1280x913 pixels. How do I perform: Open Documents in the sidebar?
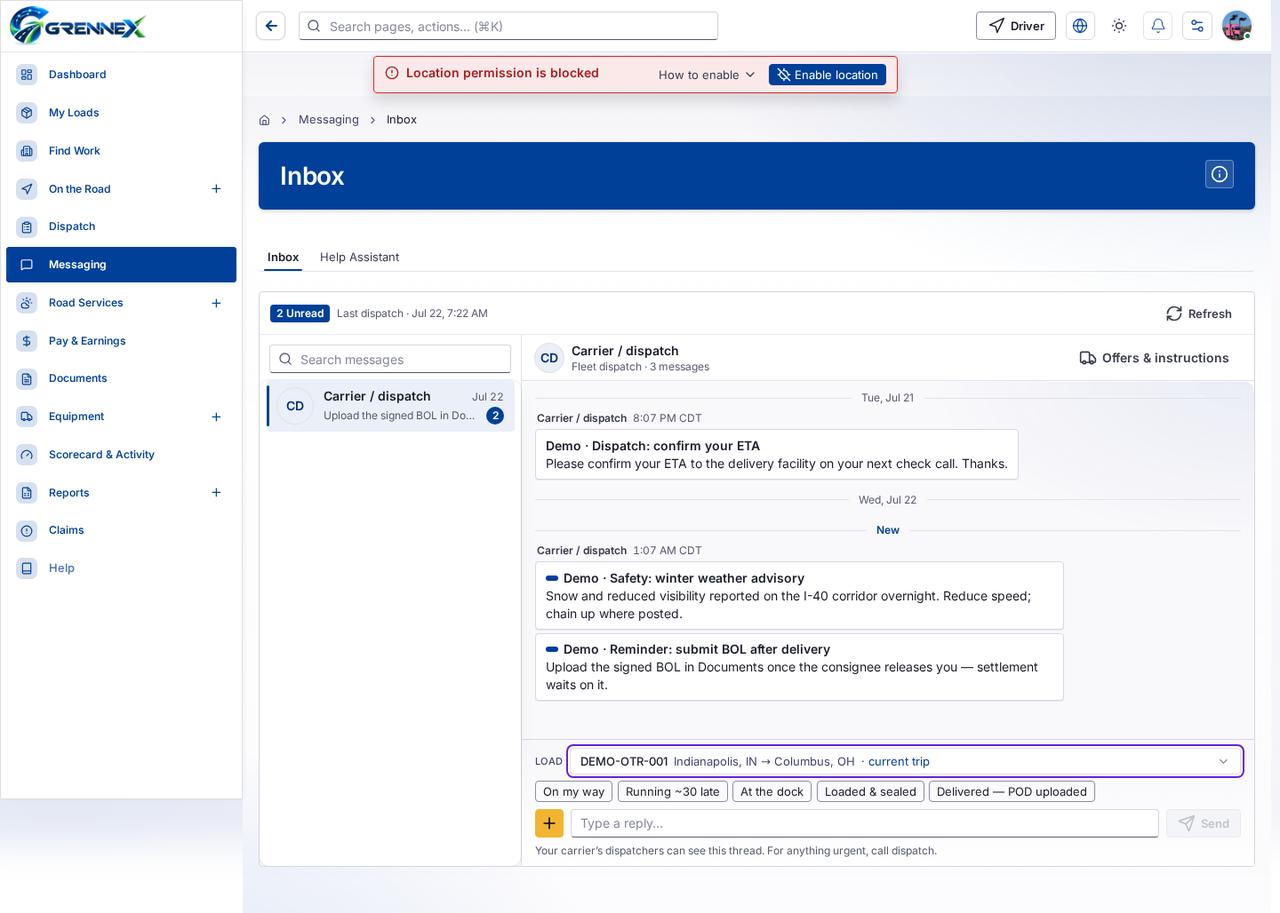(x=121, y=379)
